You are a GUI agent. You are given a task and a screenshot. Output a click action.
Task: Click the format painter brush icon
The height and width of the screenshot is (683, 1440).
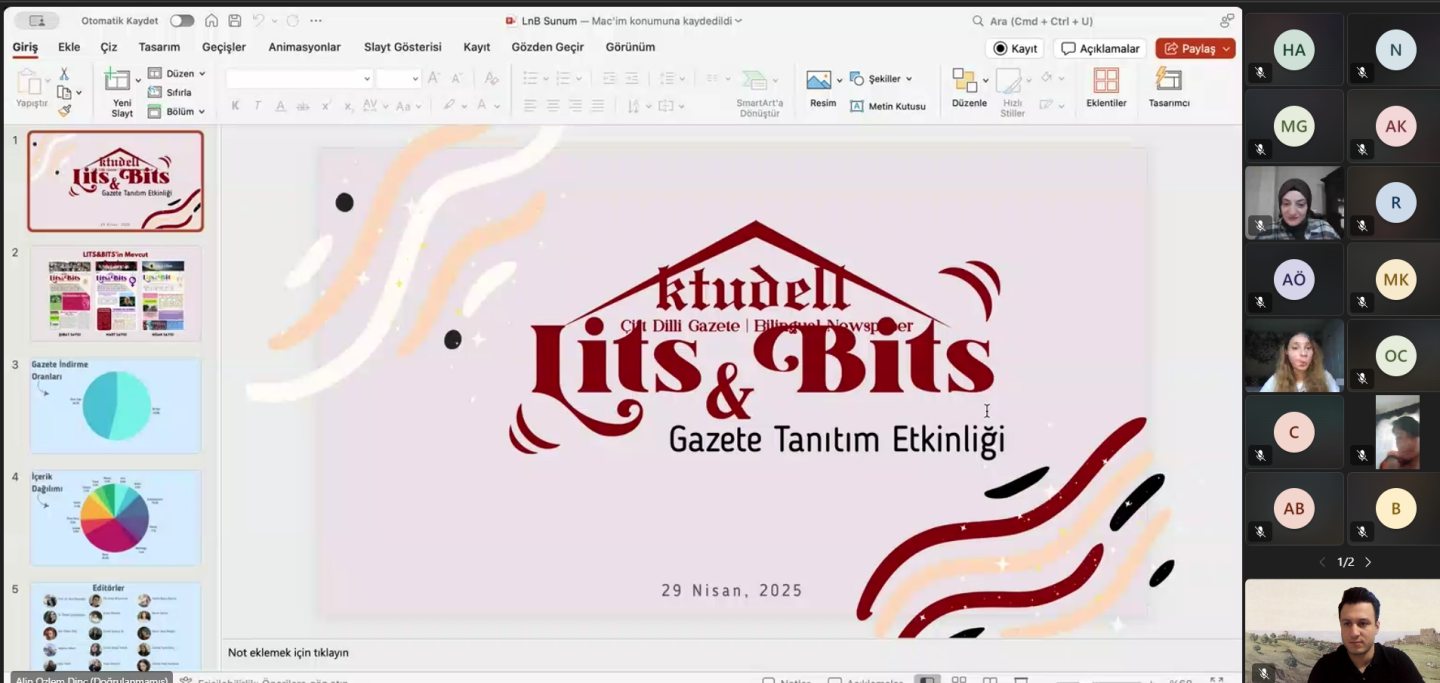click(x=64, y=111)
